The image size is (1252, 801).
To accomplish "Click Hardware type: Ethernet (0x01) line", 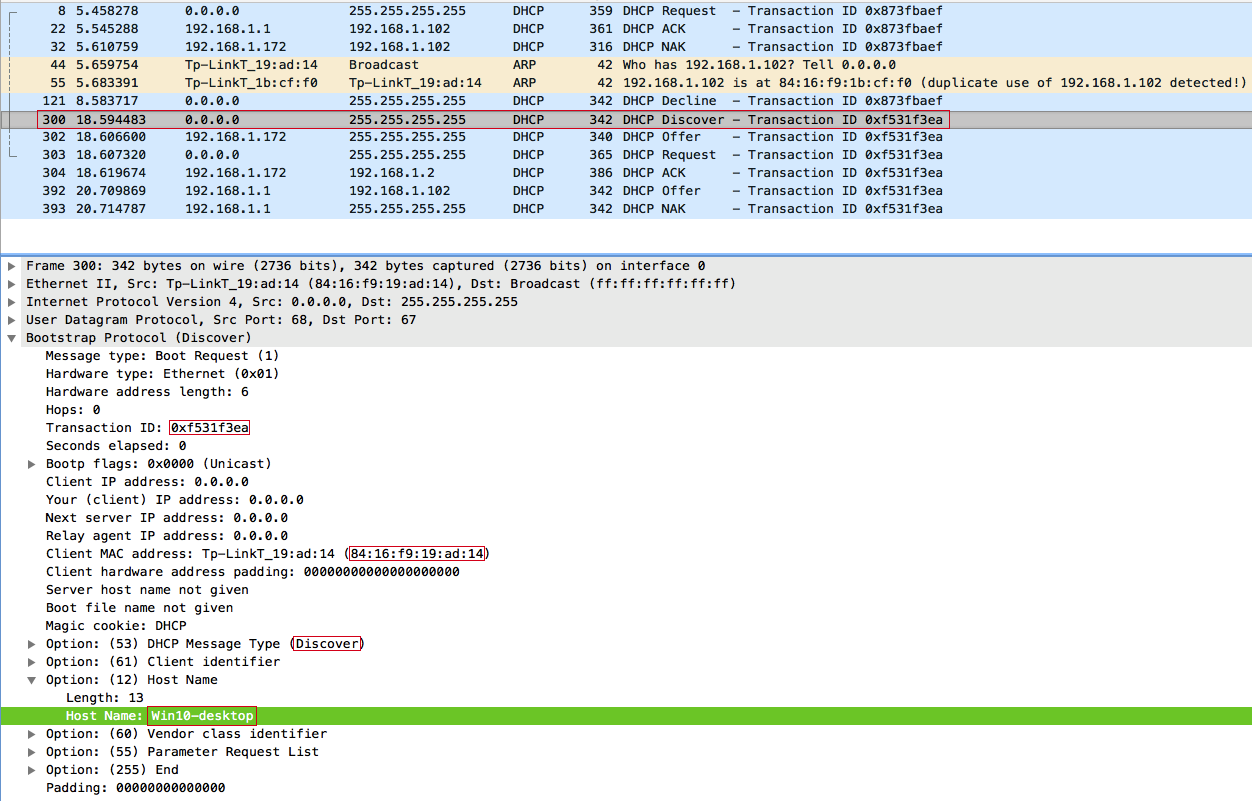I will (x=162, y=374).
